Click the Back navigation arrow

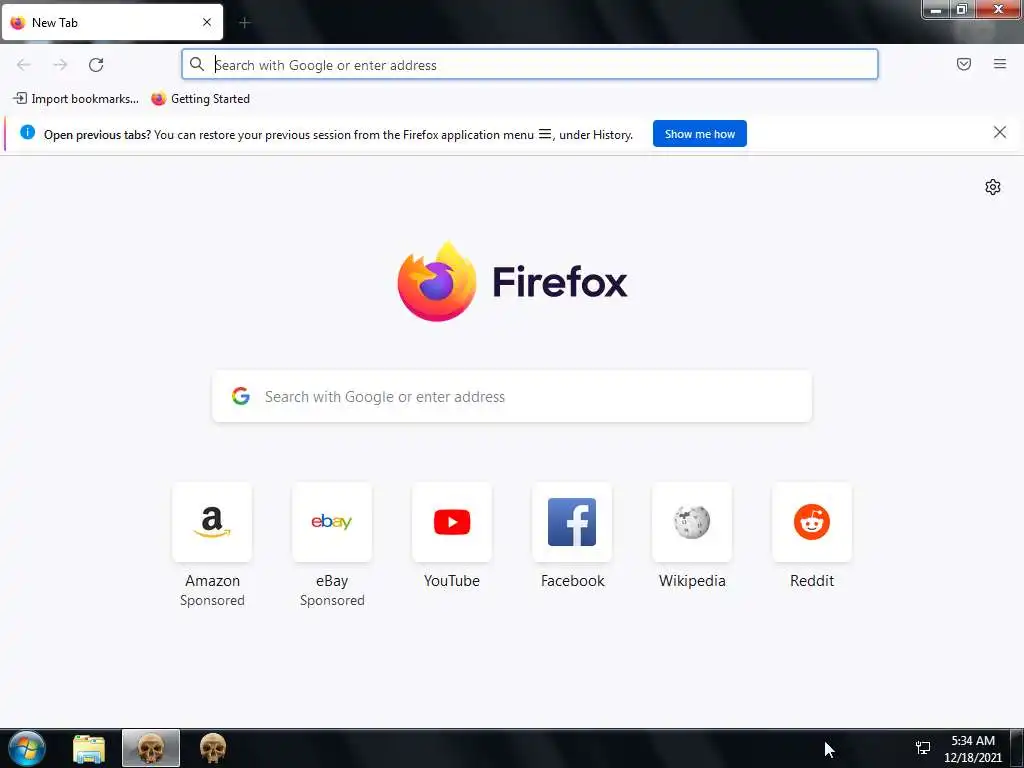[x=24, y=65]
